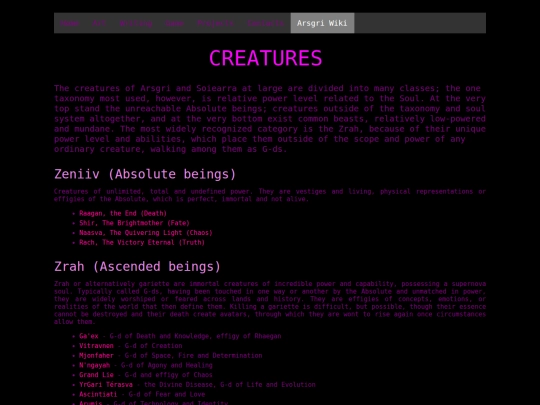The image size is (540, 405).
Task: Open the Grand Lie entry link
Action: (96, 375)
